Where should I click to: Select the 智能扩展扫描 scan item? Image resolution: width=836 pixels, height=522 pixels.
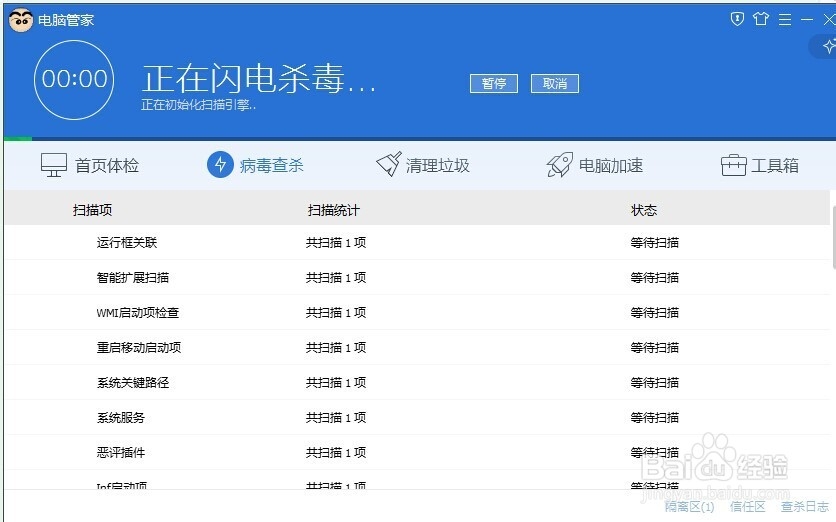click(x=133, y=278)
